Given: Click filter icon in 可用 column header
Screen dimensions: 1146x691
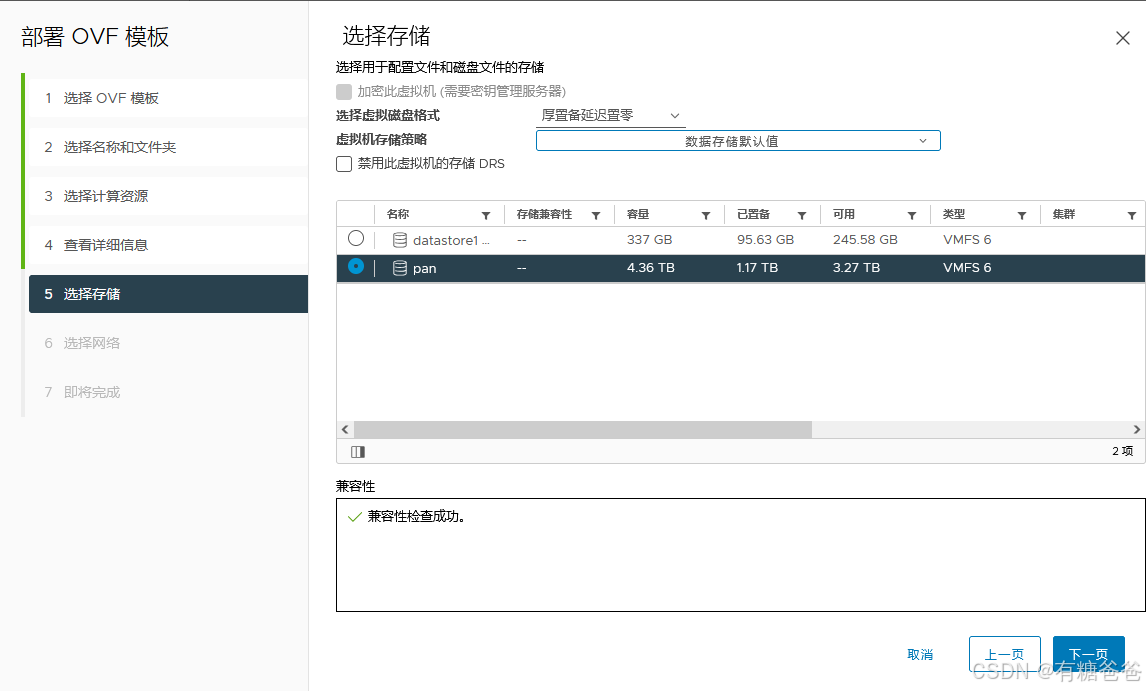Looking at the screenshot, I should 912,215.
